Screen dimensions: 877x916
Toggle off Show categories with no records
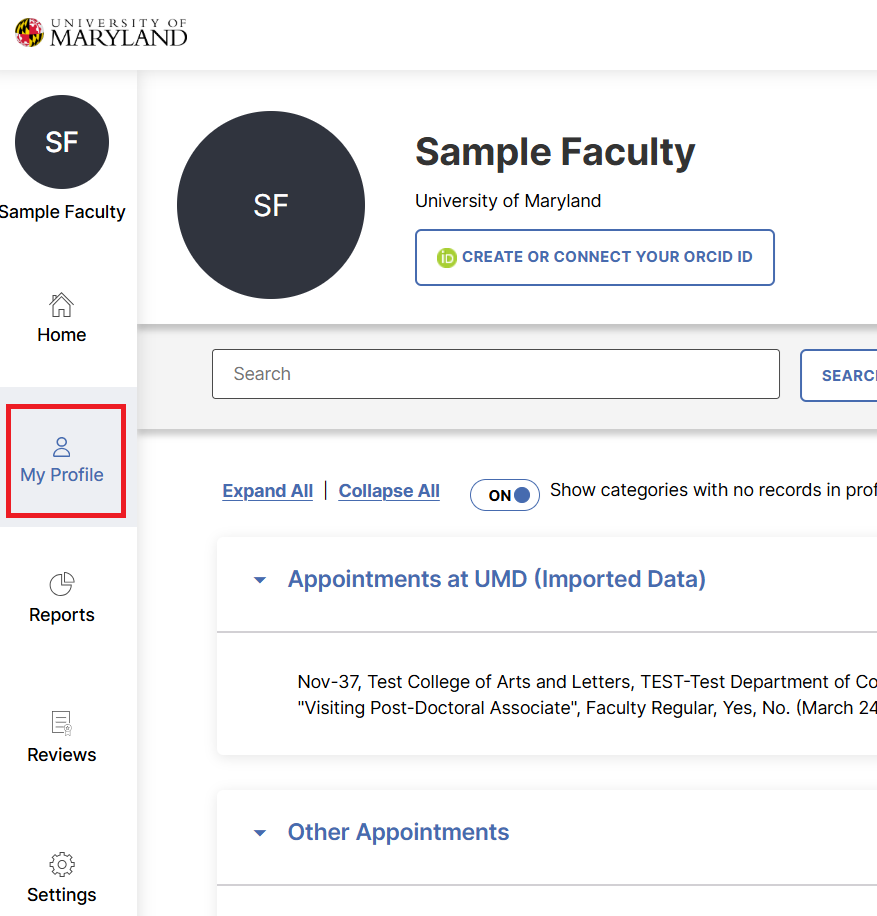click(x=505, y=495)
